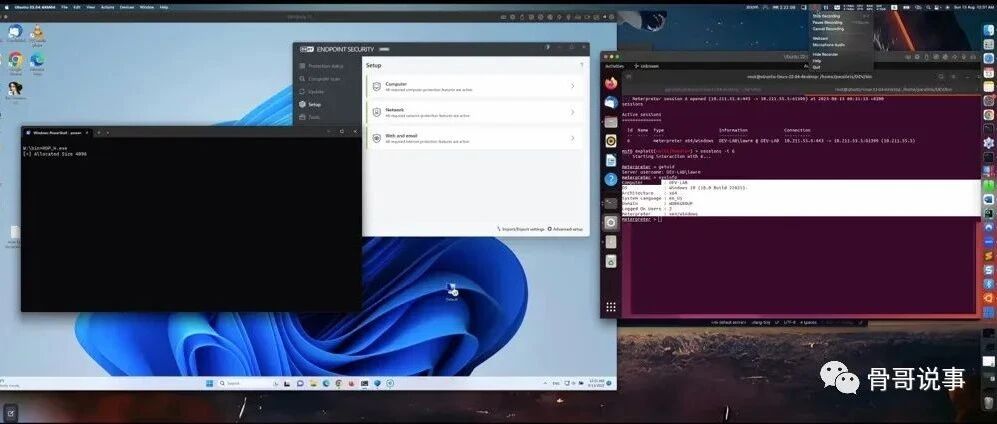Screen dimensions: 997x424
Task: Click the Web and email shield icon
Action: [x=376, y=138]
